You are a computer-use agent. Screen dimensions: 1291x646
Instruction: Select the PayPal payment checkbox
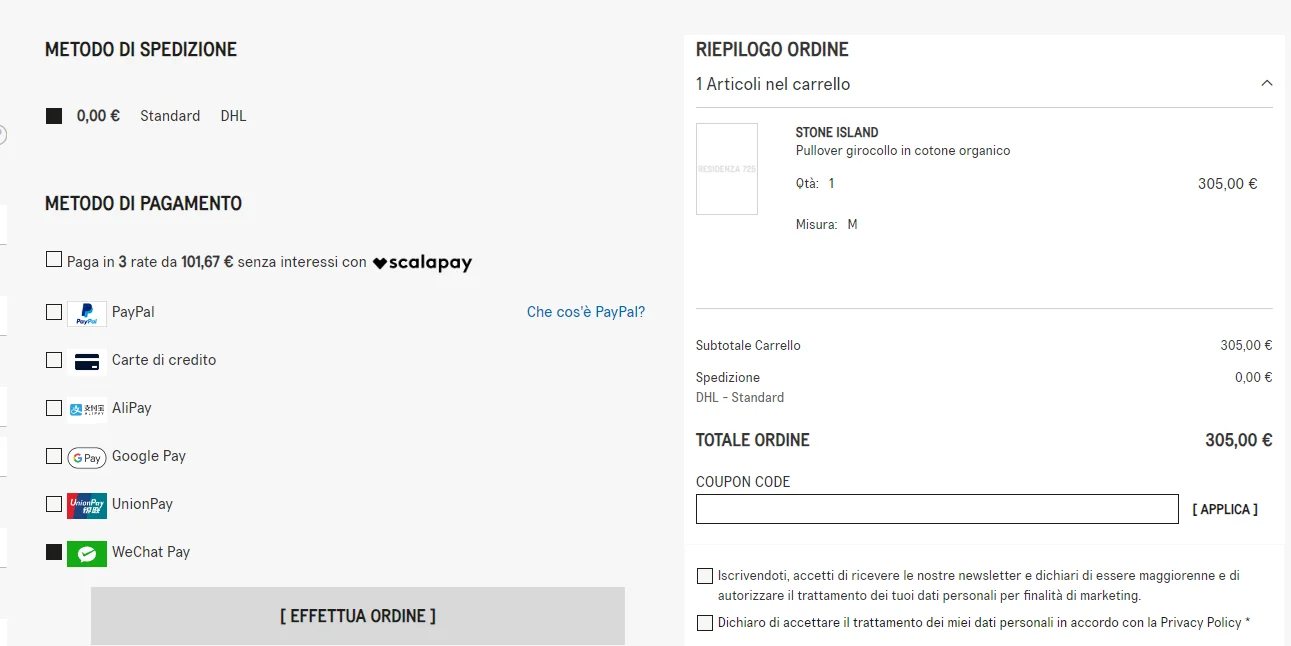tap(54, 312)
